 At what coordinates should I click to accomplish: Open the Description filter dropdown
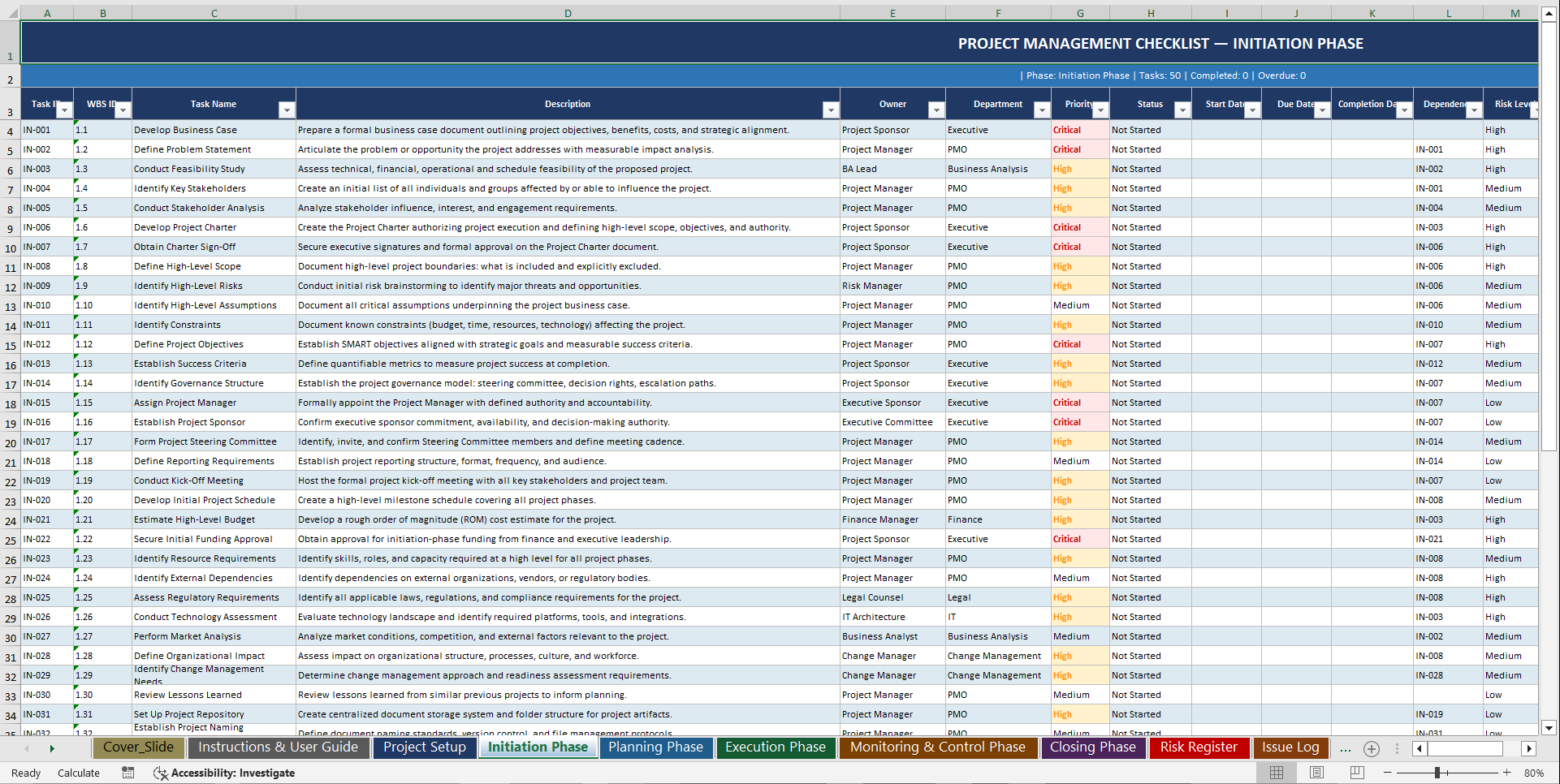tap(830, 110)
